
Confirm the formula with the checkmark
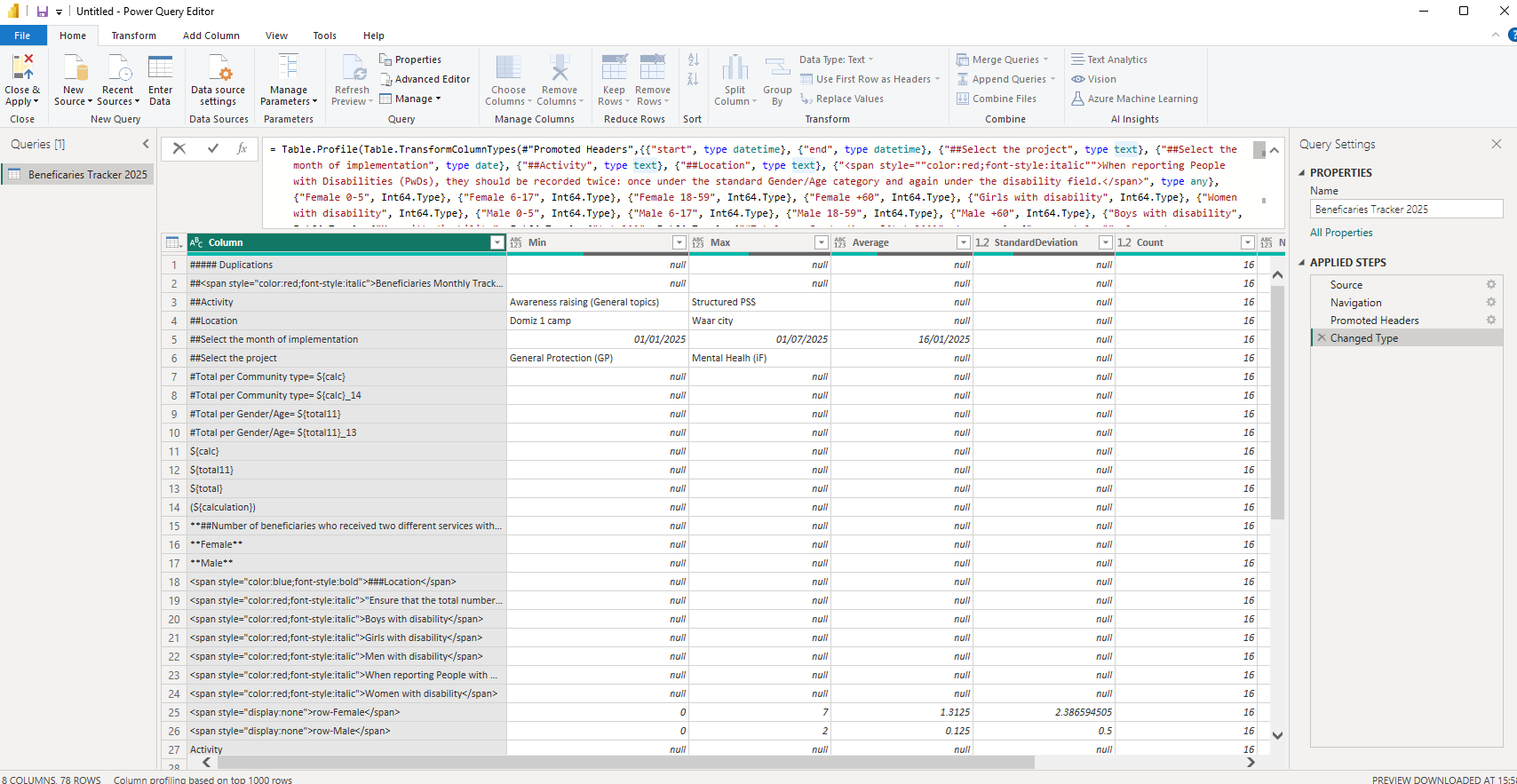[213, 148]
